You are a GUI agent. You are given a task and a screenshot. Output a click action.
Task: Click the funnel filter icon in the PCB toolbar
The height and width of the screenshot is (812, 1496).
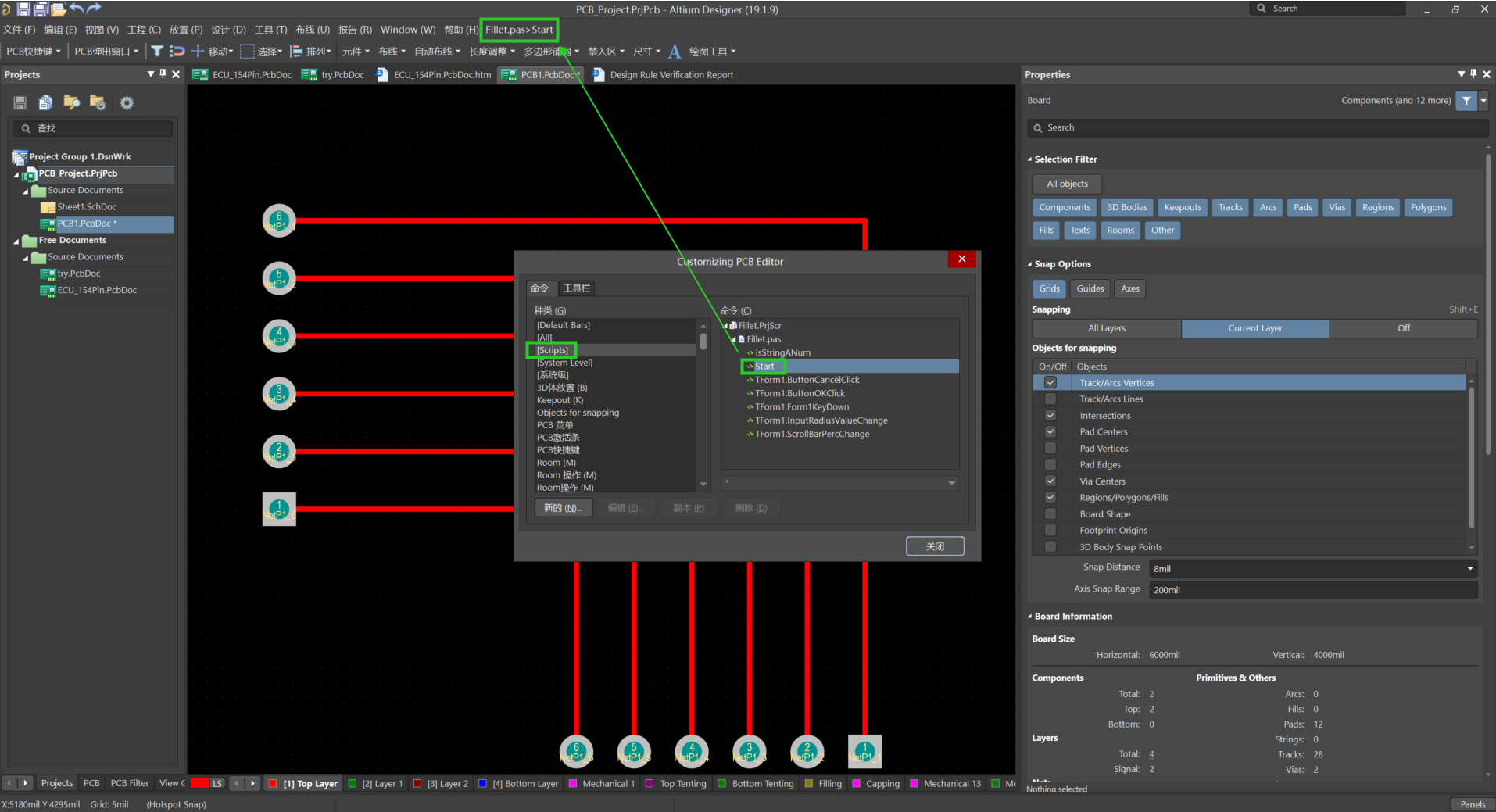(157, 52)
